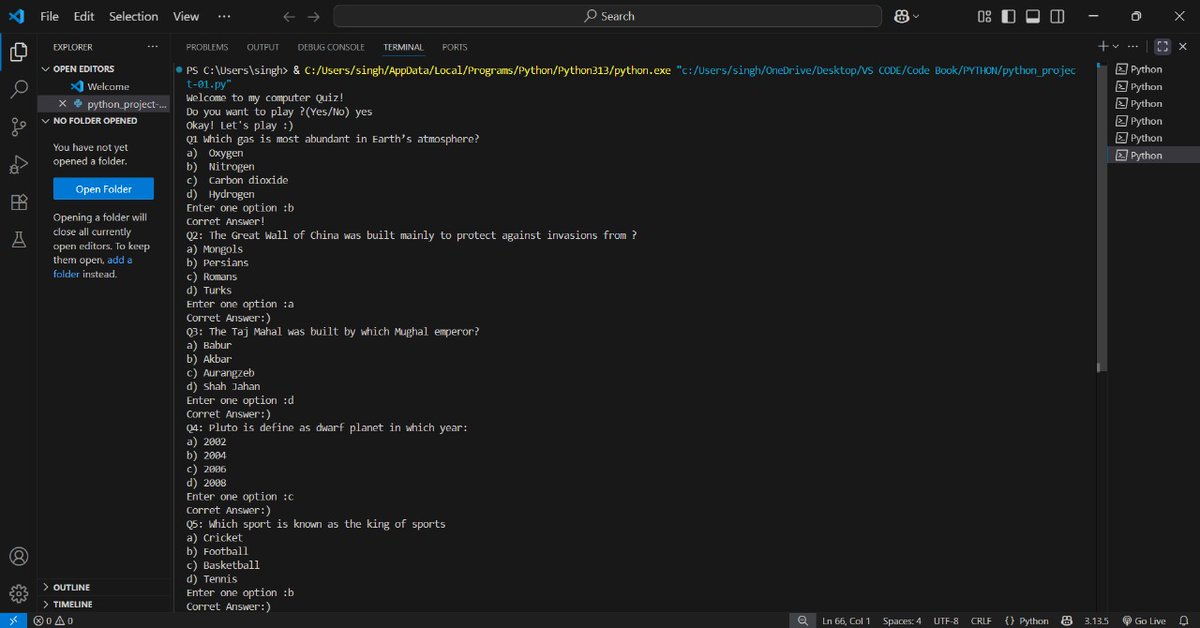Screen dimensions: 1200x628
Task: Click the Open Folder button
Action: pyautogui.click(x=104, y=189)
